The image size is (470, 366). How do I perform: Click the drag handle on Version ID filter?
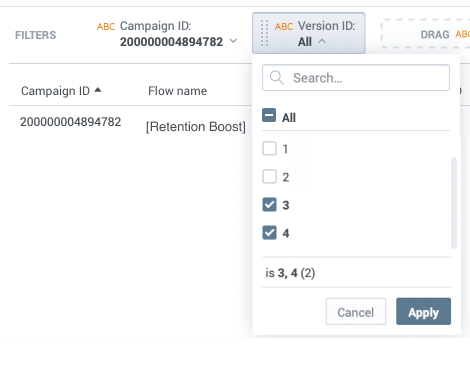(x=264, y=33)
